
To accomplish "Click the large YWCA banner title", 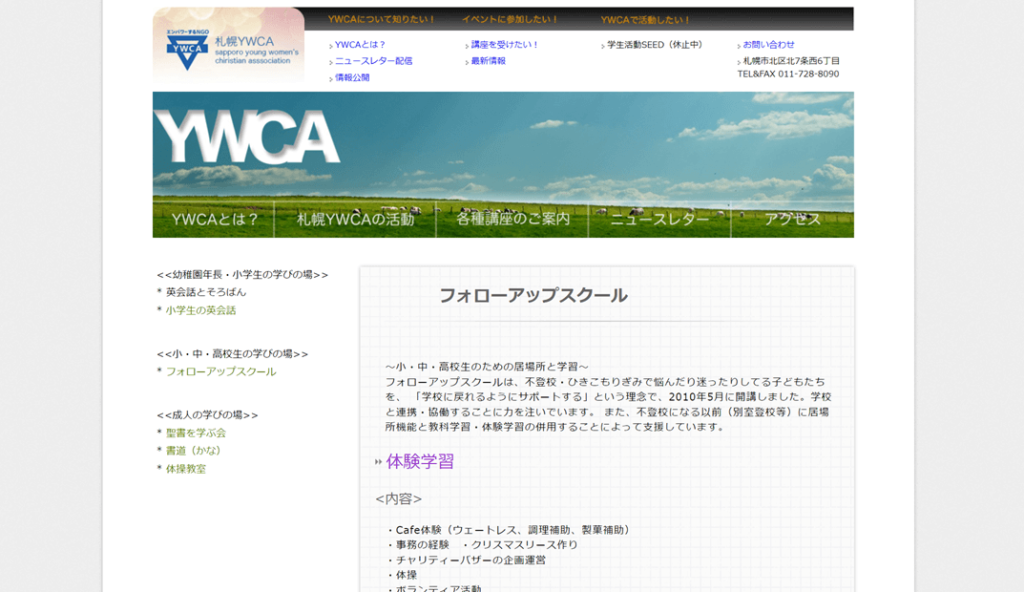I will click(247, 137).
